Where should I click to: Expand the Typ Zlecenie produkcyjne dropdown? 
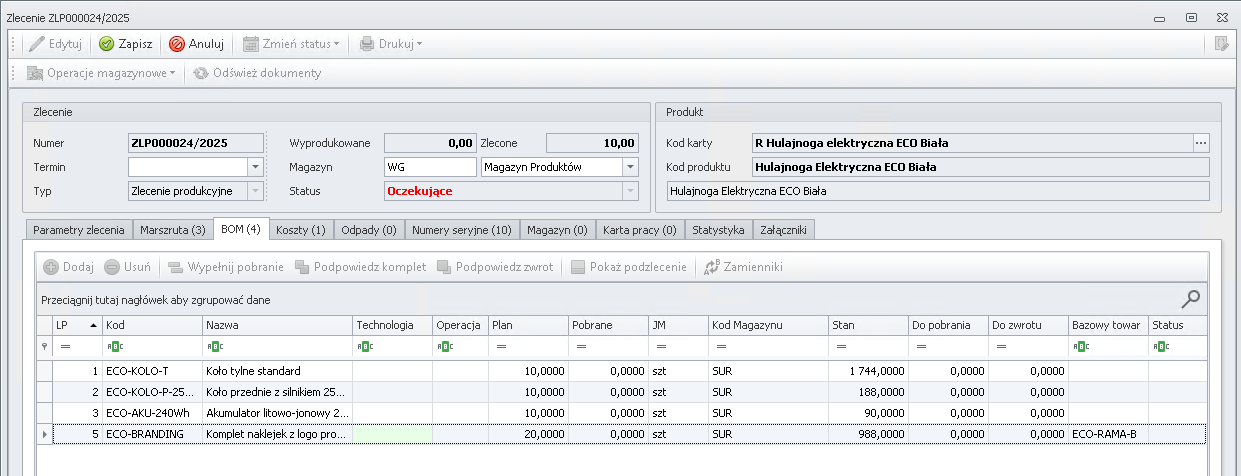point(255,191)
